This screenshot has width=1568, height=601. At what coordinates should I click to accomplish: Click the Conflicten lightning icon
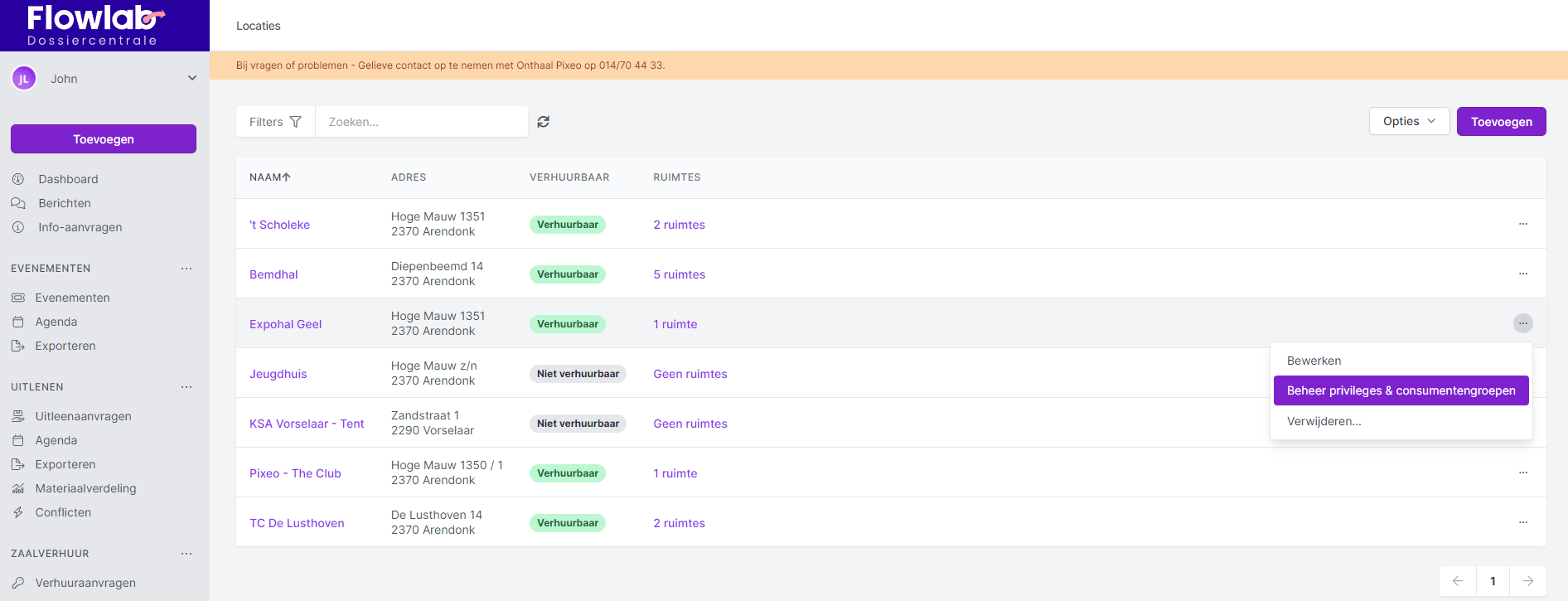pos(18,512)
